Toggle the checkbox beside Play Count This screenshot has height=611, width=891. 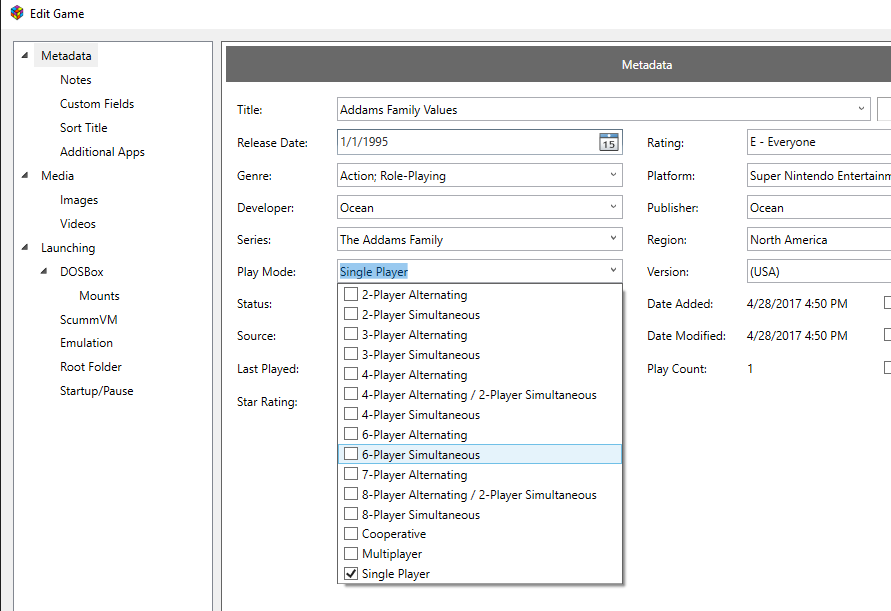[x=888, y=368]
